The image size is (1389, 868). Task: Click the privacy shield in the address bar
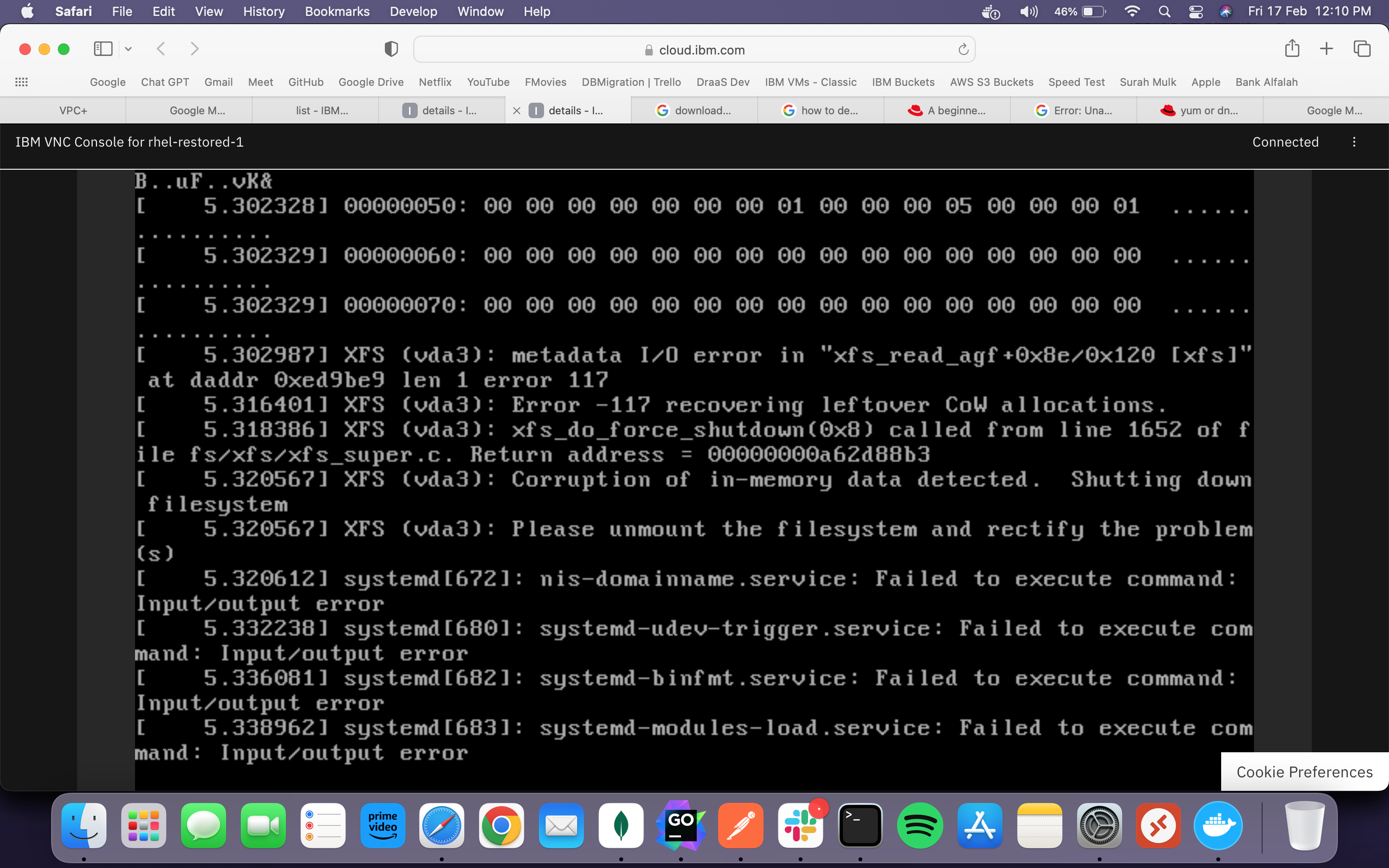391,49
